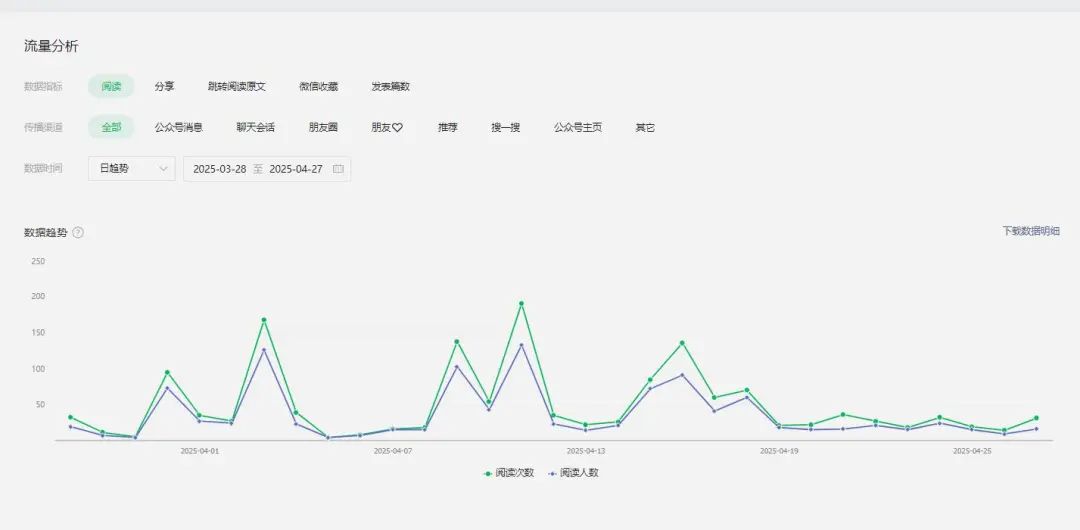This screenshot has height=530, width=1080.
Task: Select the 阅读 data metric
Action: pos(111,86)
